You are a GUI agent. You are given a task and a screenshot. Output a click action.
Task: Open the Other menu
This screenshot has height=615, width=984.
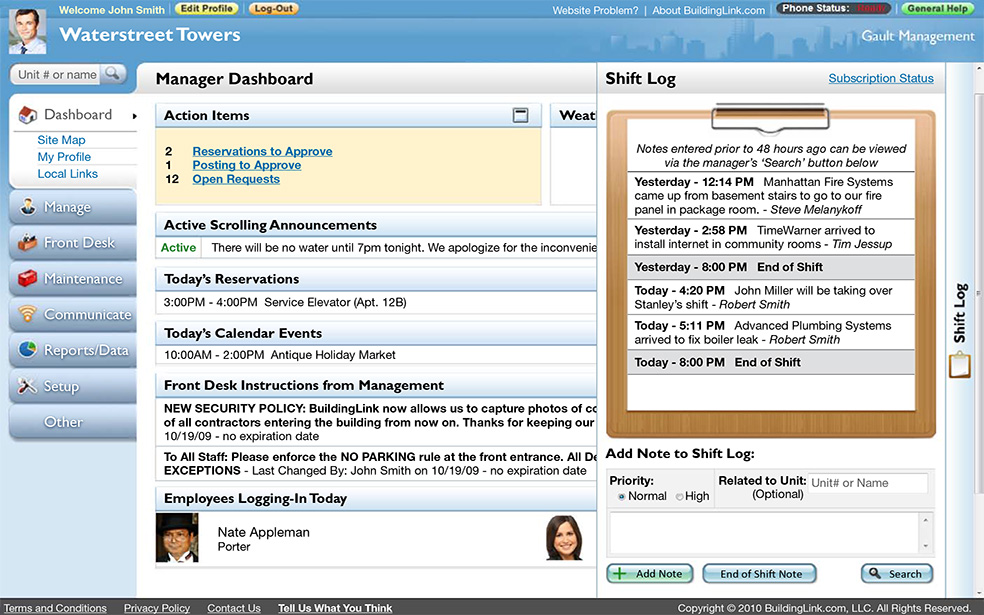[73, 422]
